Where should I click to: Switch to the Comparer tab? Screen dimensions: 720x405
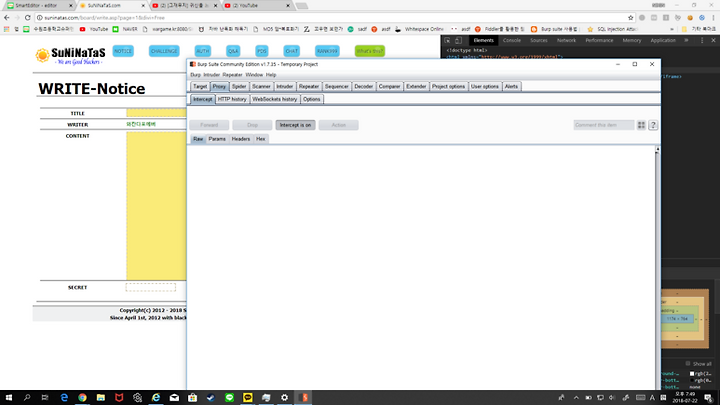pos(389,86)
